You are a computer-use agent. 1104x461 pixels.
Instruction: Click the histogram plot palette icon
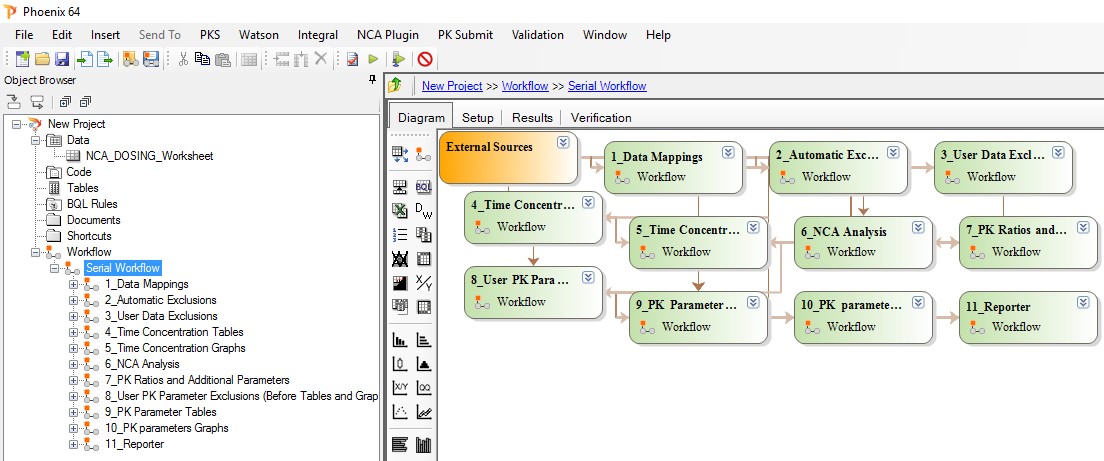tap(424, 364)
